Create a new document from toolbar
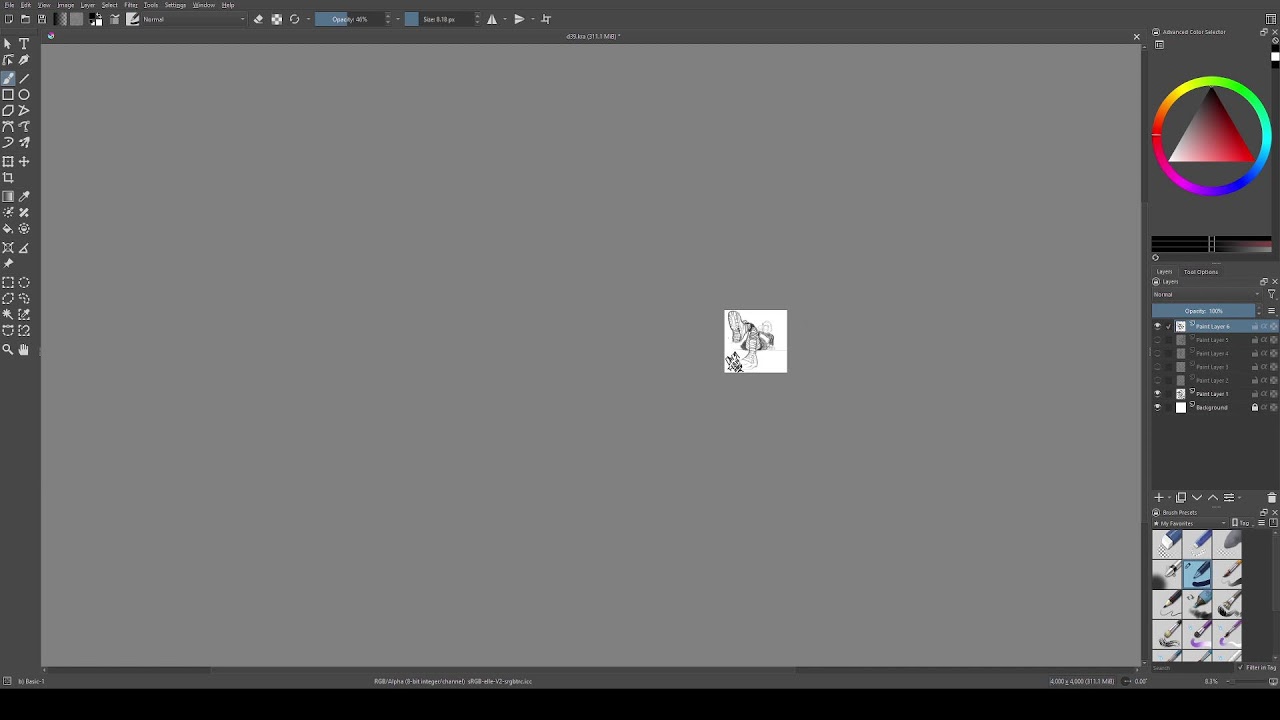Viewport: 1280px width, 720px height. 9,19
